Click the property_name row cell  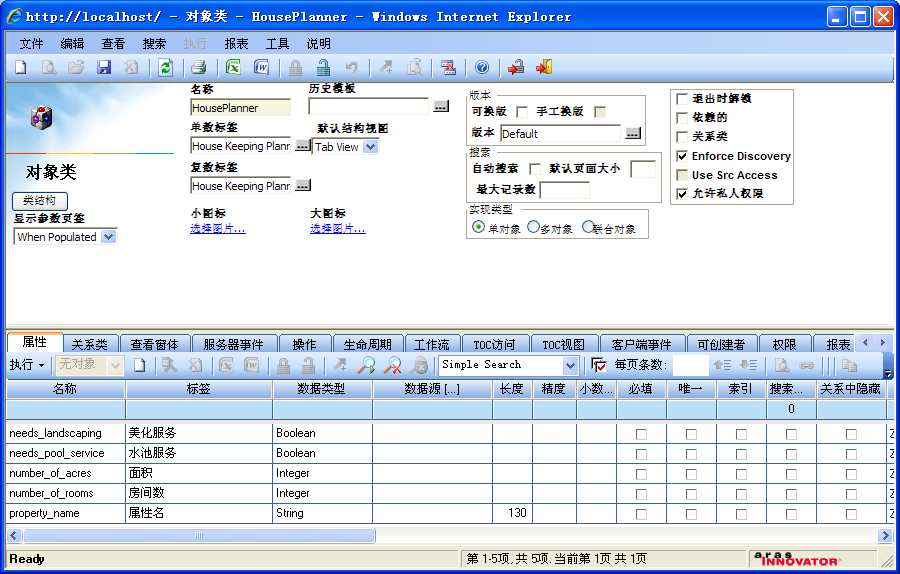click(65, 513)
